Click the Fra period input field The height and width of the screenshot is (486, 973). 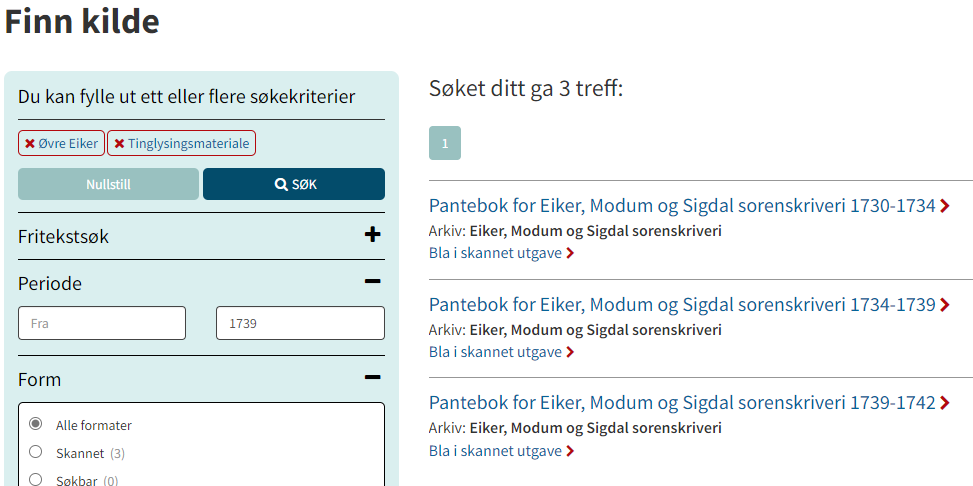(x=102, y=323)
